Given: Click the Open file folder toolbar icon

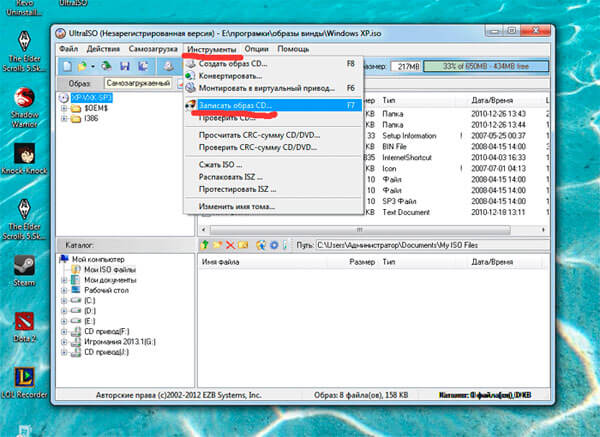Looking at the screenshot, I should [82, 67].
